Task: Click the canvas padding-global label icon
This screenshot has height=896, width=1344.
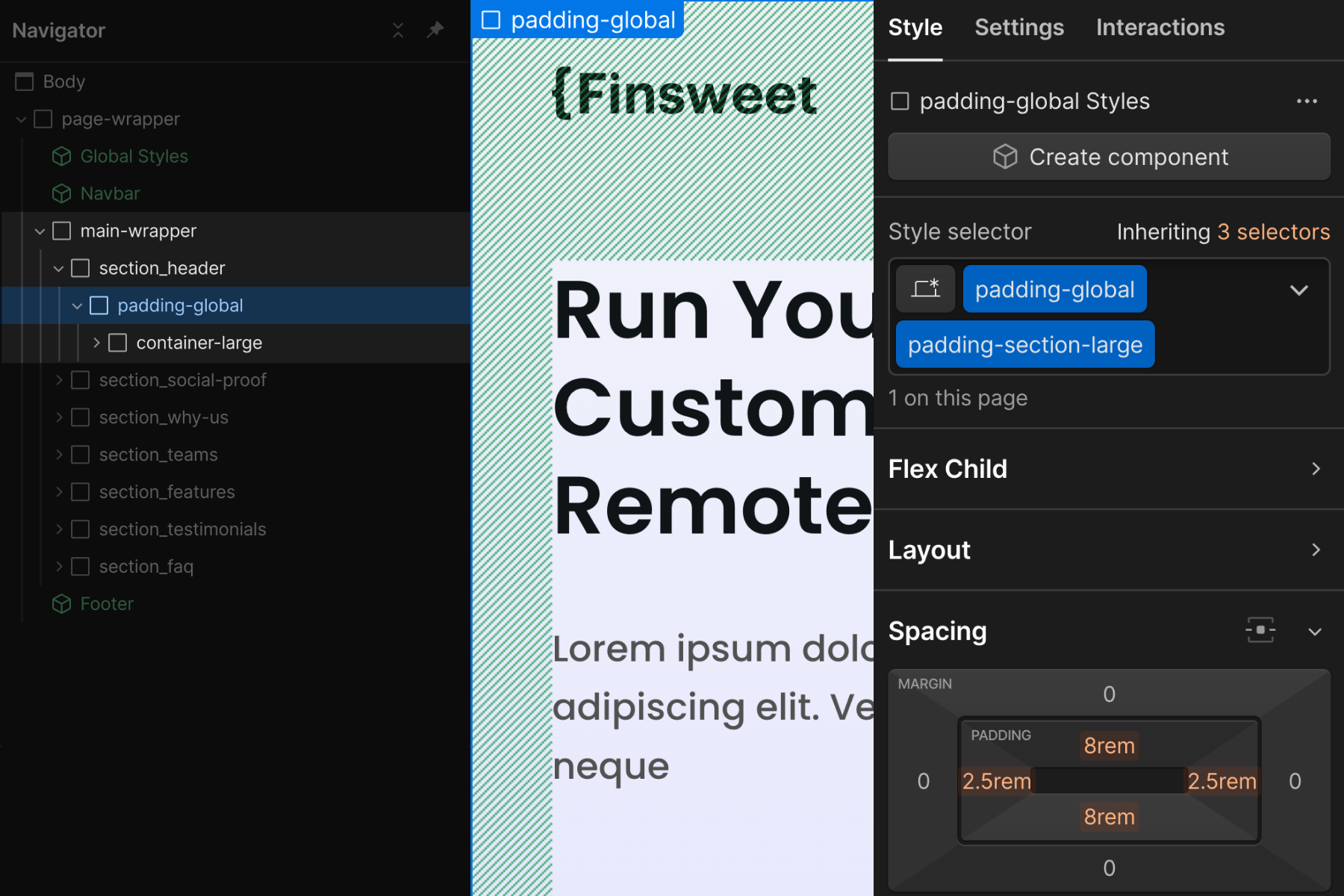Action: 491,19
